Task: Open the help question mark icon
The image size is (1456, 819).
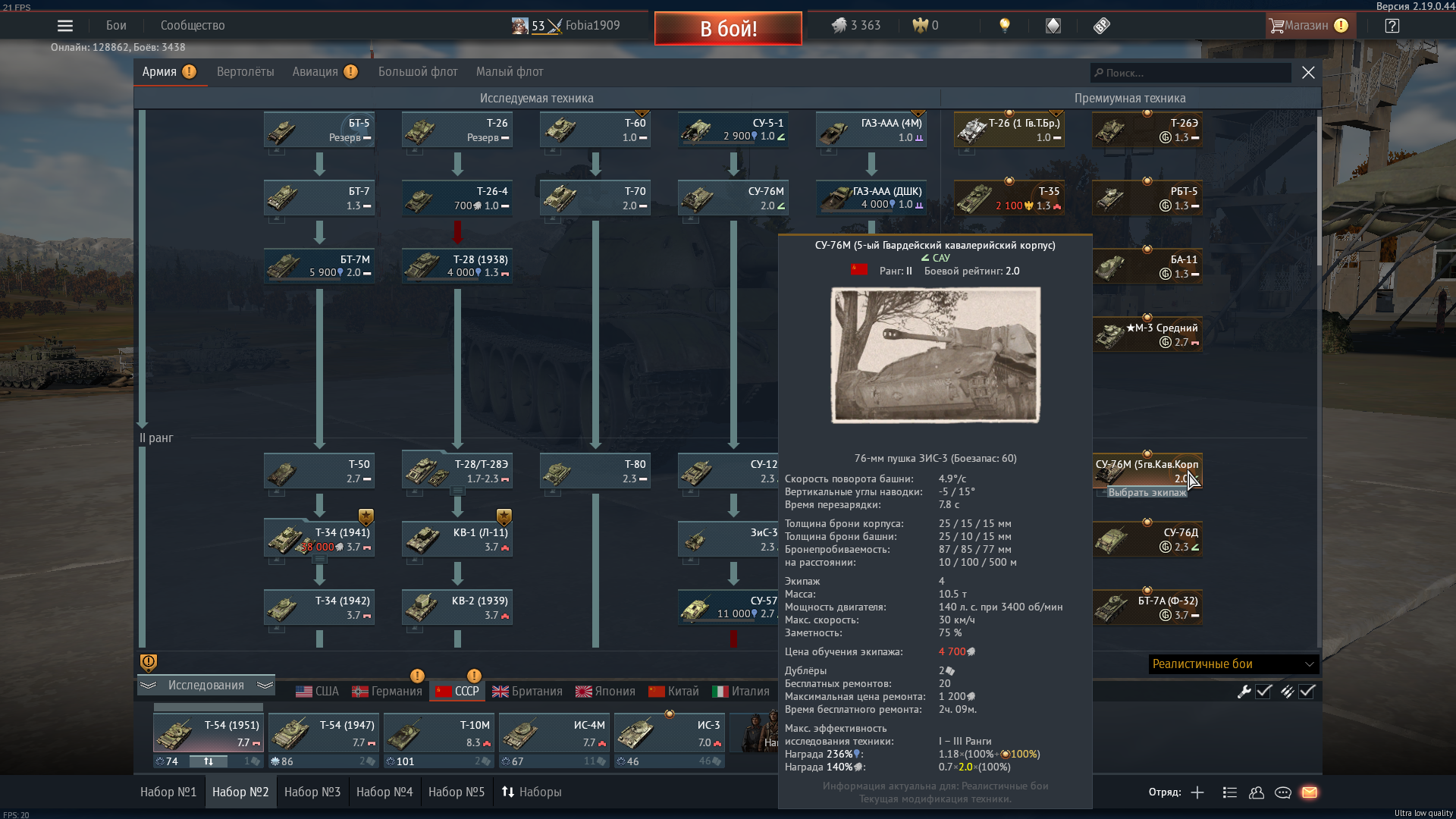Action: (x=1392, y=26)
